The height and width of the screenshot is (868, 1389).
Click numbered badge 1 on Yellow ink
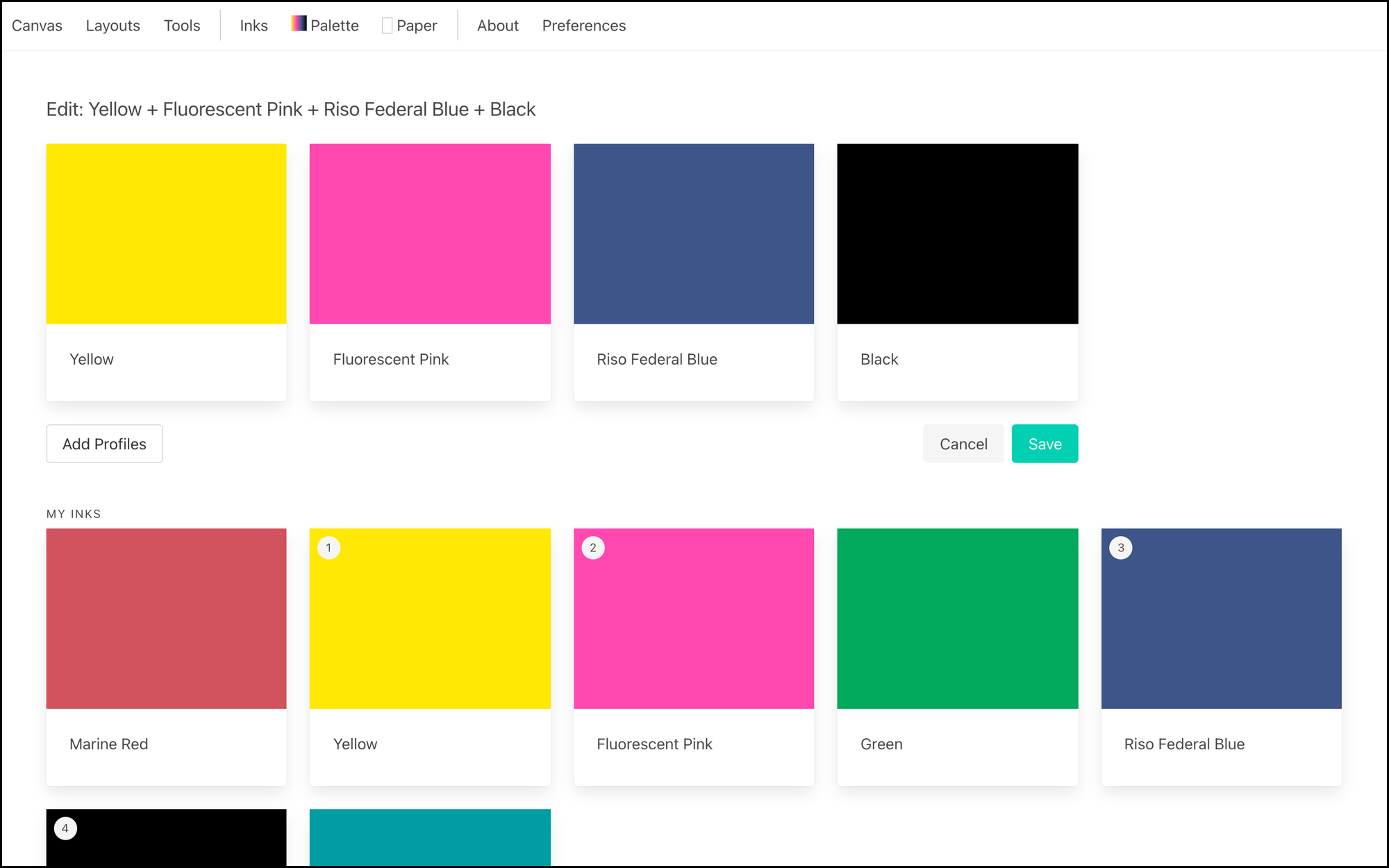(x=328, y=548)
